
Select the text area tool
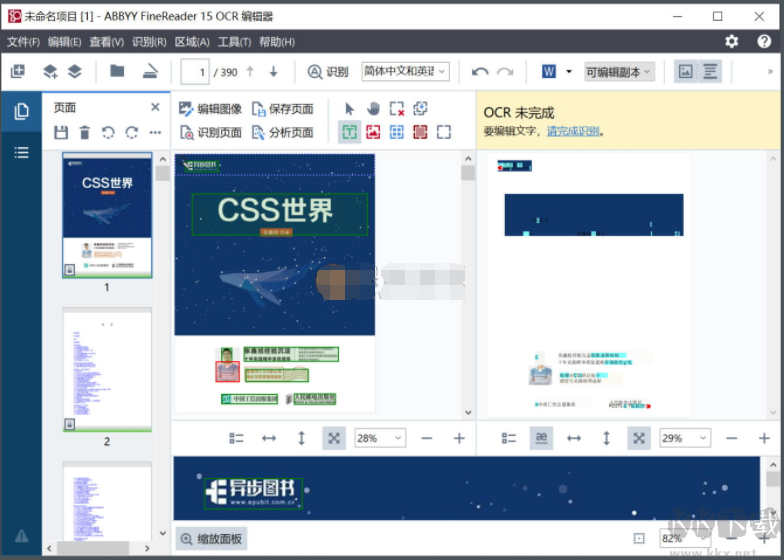pos(350,132)
